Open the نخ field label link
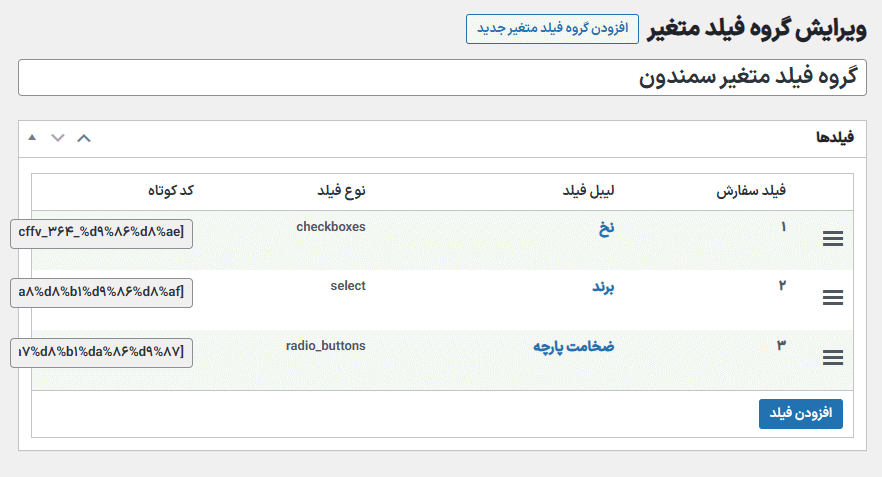 606,228
